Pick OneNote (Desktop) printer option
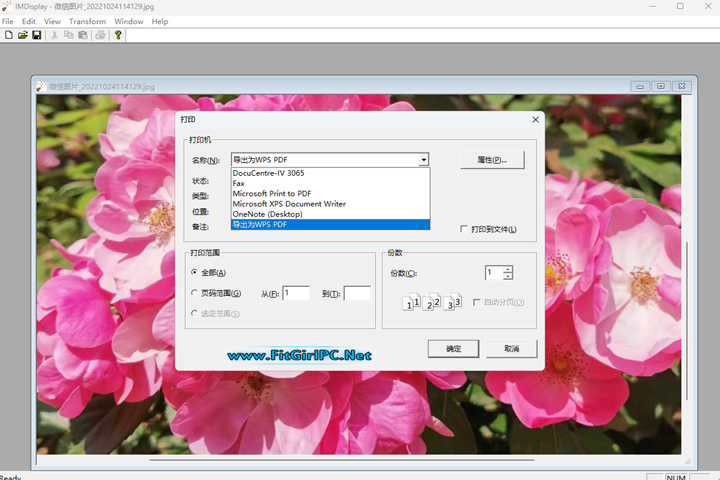 click(x=267, y=214)
